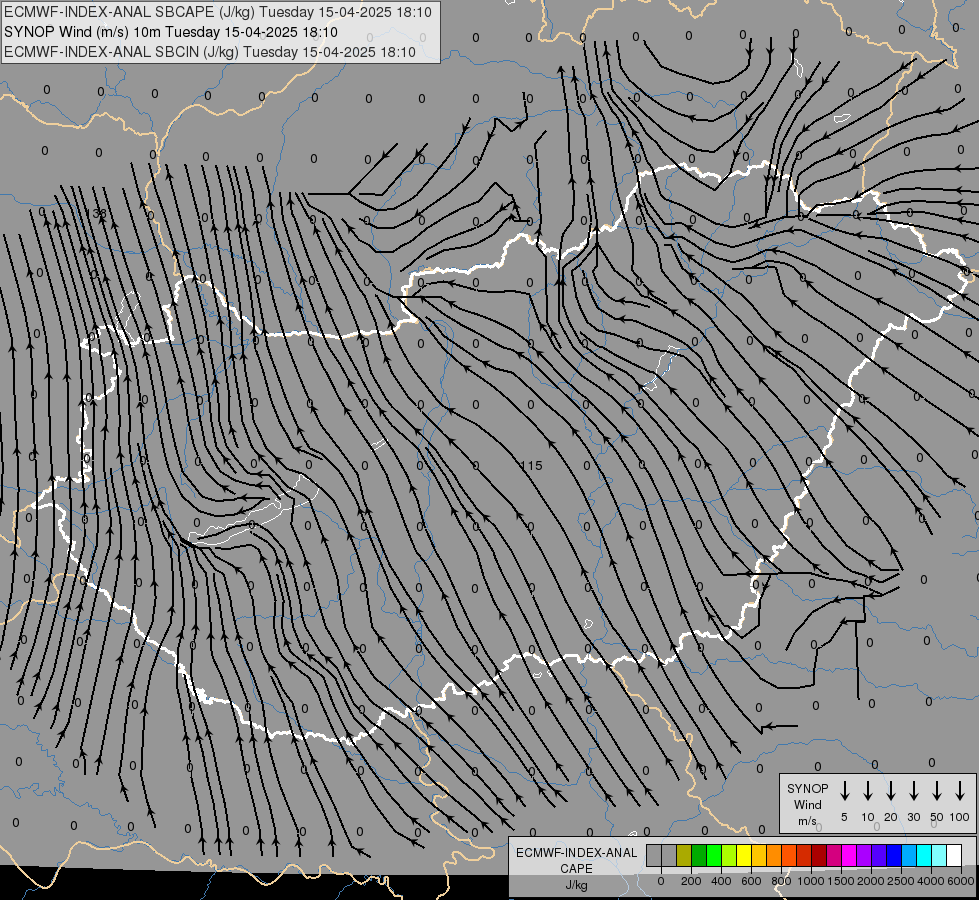This screenshot has width=979, height=900.
Task: Click the wind arrow for 100 m/s
Action: click(x=960, y=790)
